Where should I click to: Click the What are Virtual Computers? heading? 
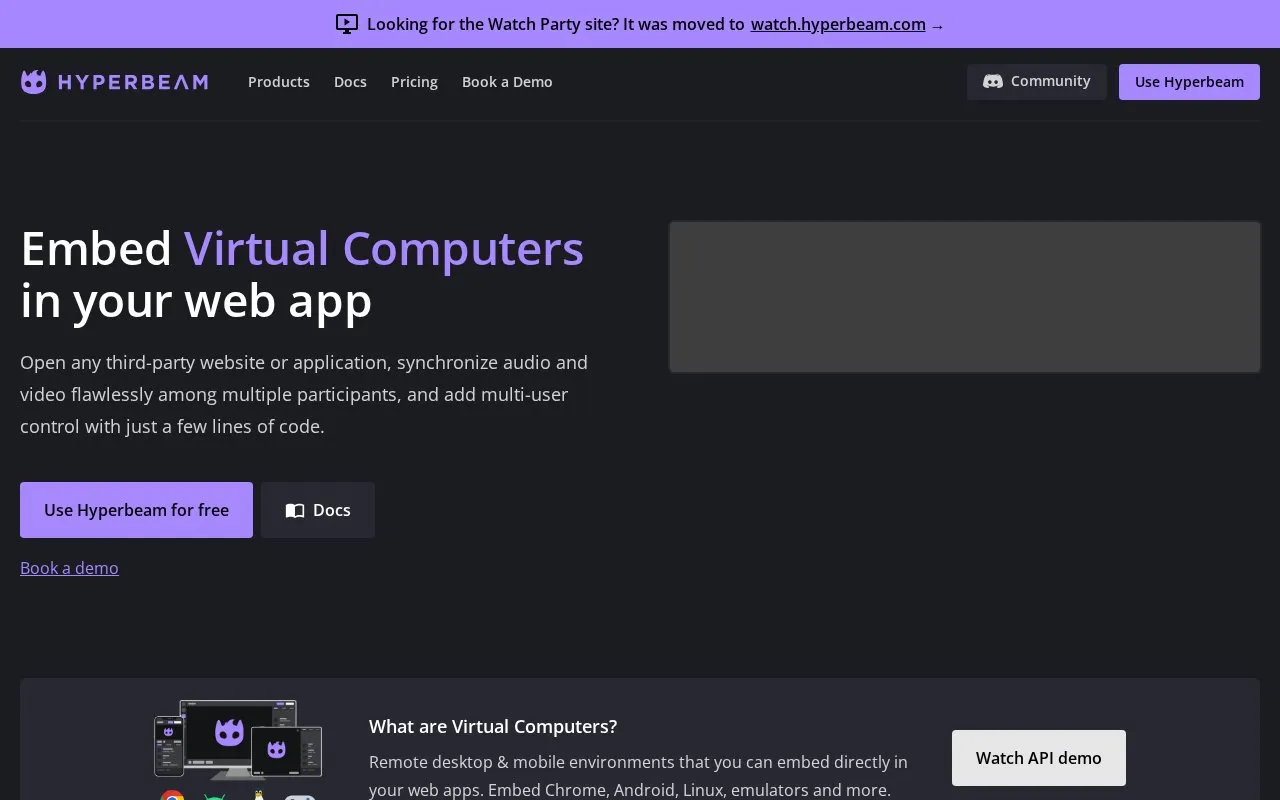[493, 726]
